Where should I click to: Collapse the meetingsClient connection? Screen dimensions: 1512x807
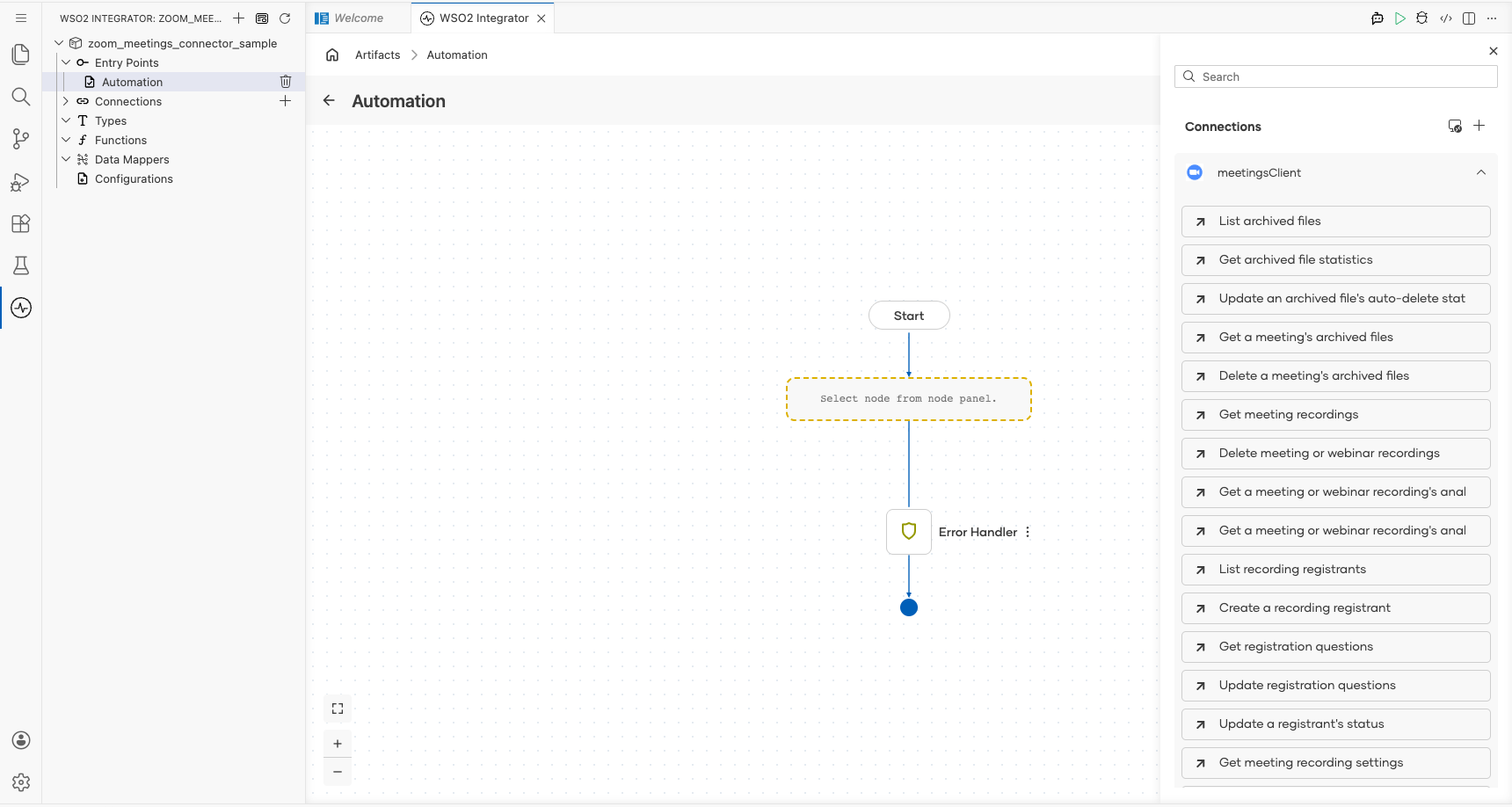(x=1481, y=172)
